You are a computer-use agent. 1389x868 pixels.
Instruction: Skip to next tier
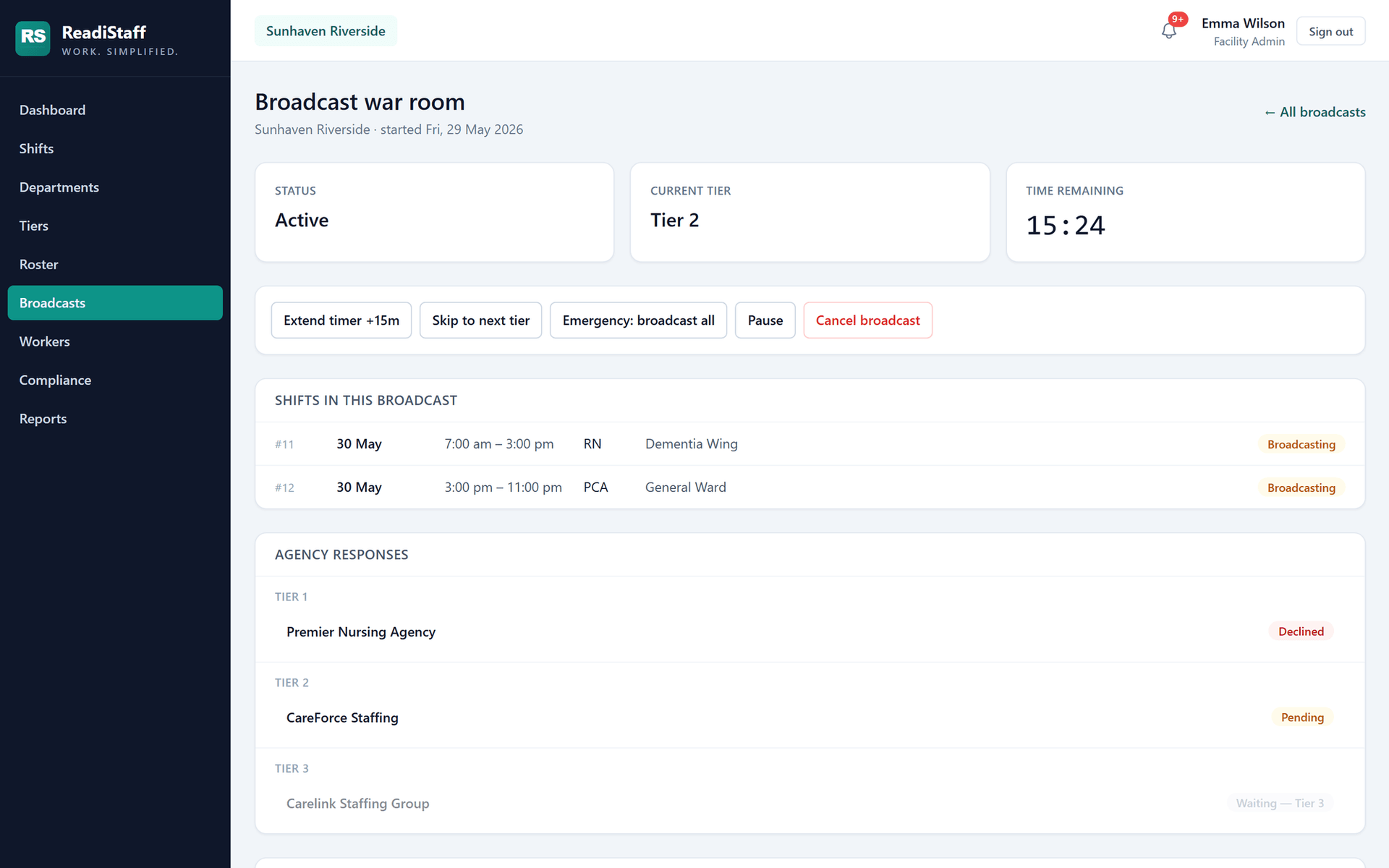[481, 320]
